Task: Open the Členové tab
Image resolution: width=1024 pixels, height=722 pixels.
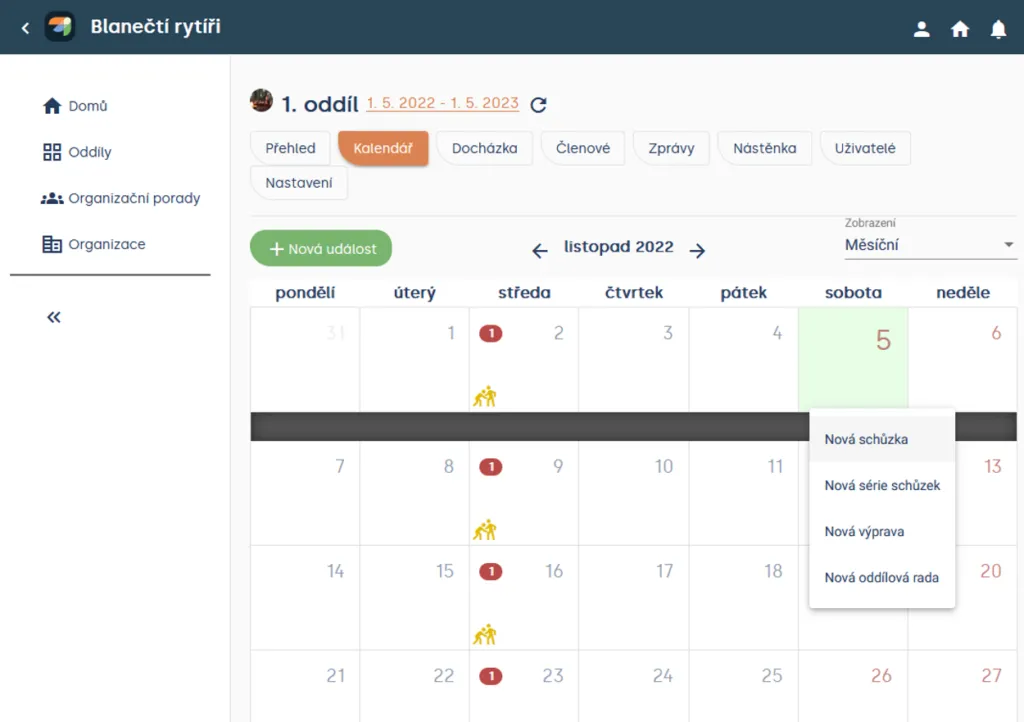Action: click(583, 148)
